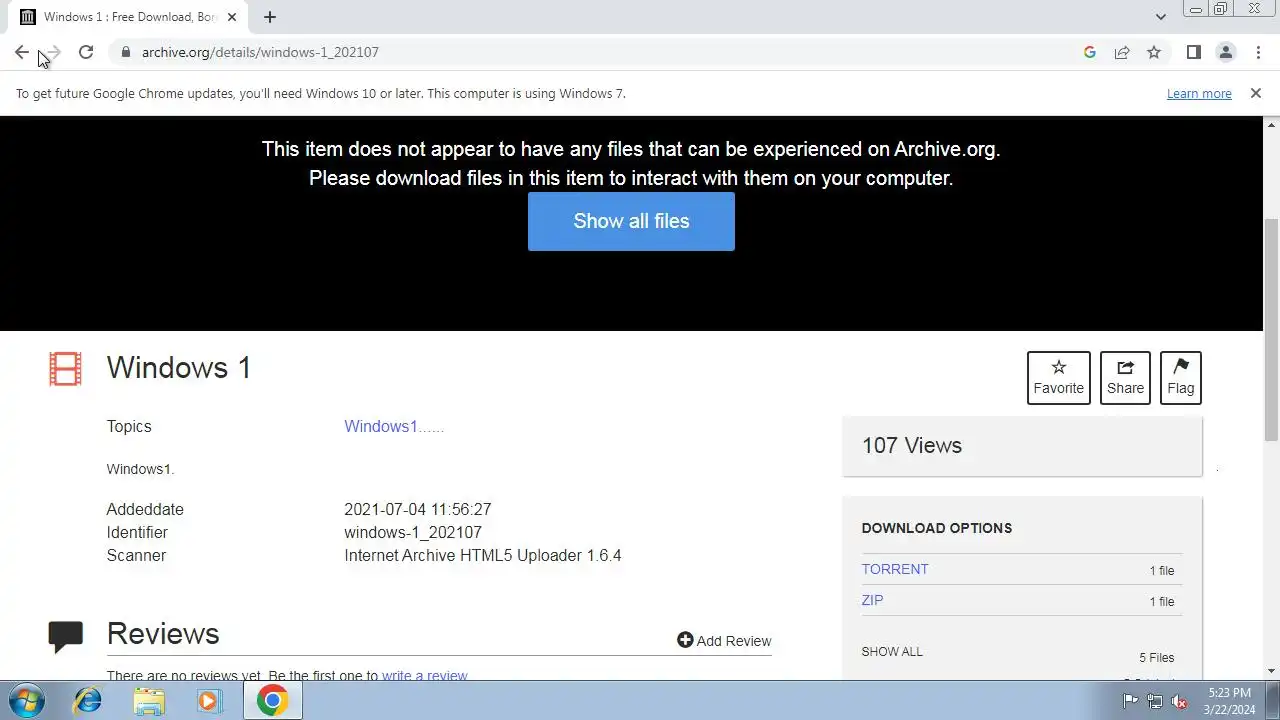1280x720 pixels.
Task: Select the Addeddate value 2021-07-04 11:56:27
Action: (418, 509)
